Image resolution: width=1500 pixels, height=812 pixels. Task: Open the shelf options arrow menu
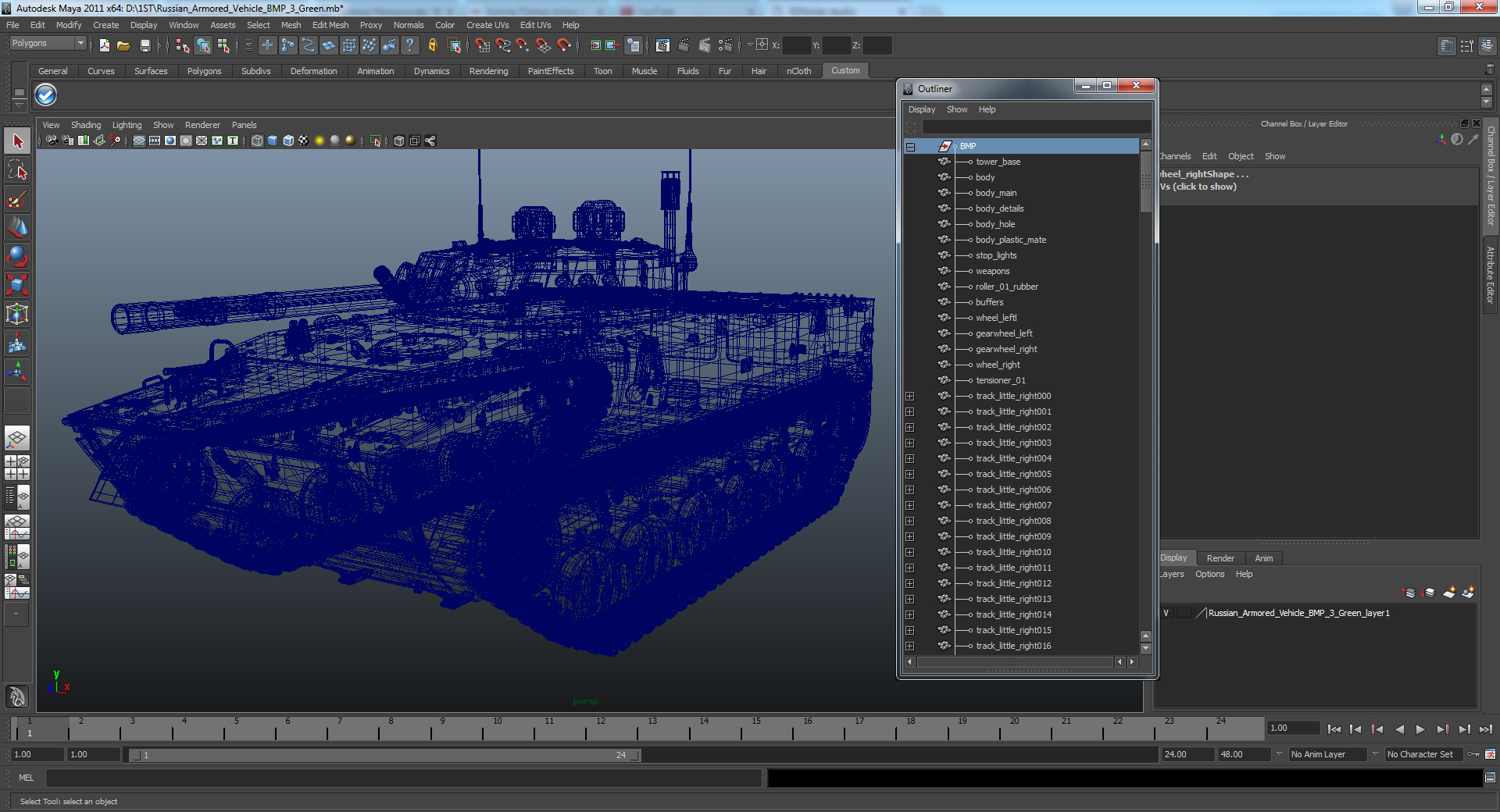click(19, 105)
